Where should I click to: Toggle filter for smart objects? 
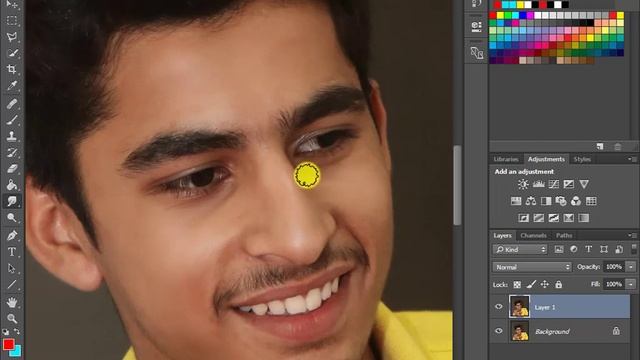coord(619,249)
